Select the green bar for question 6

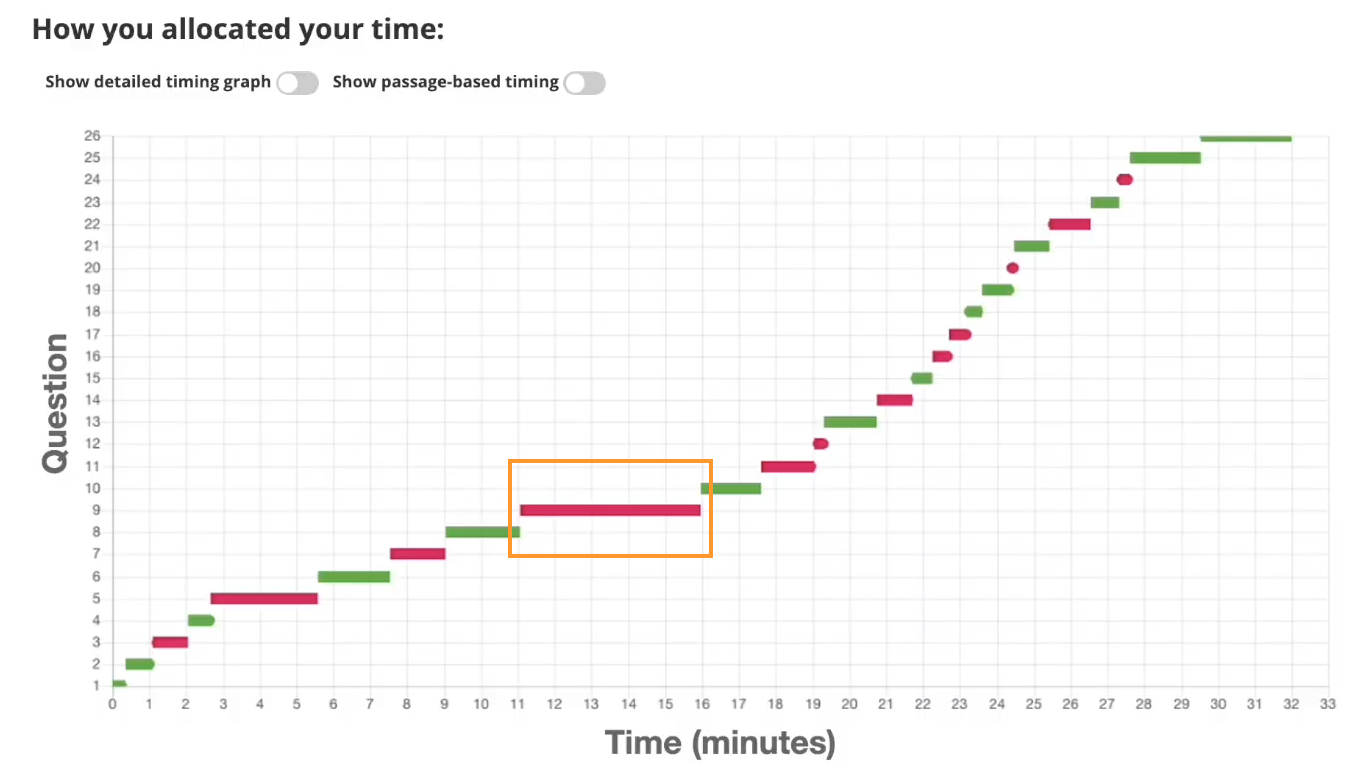354,577
